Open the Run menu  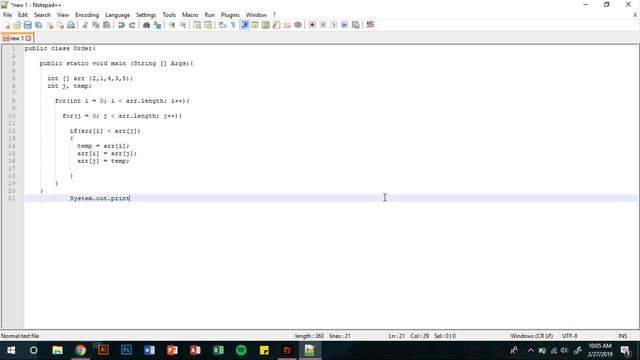[x=209, y=15]
